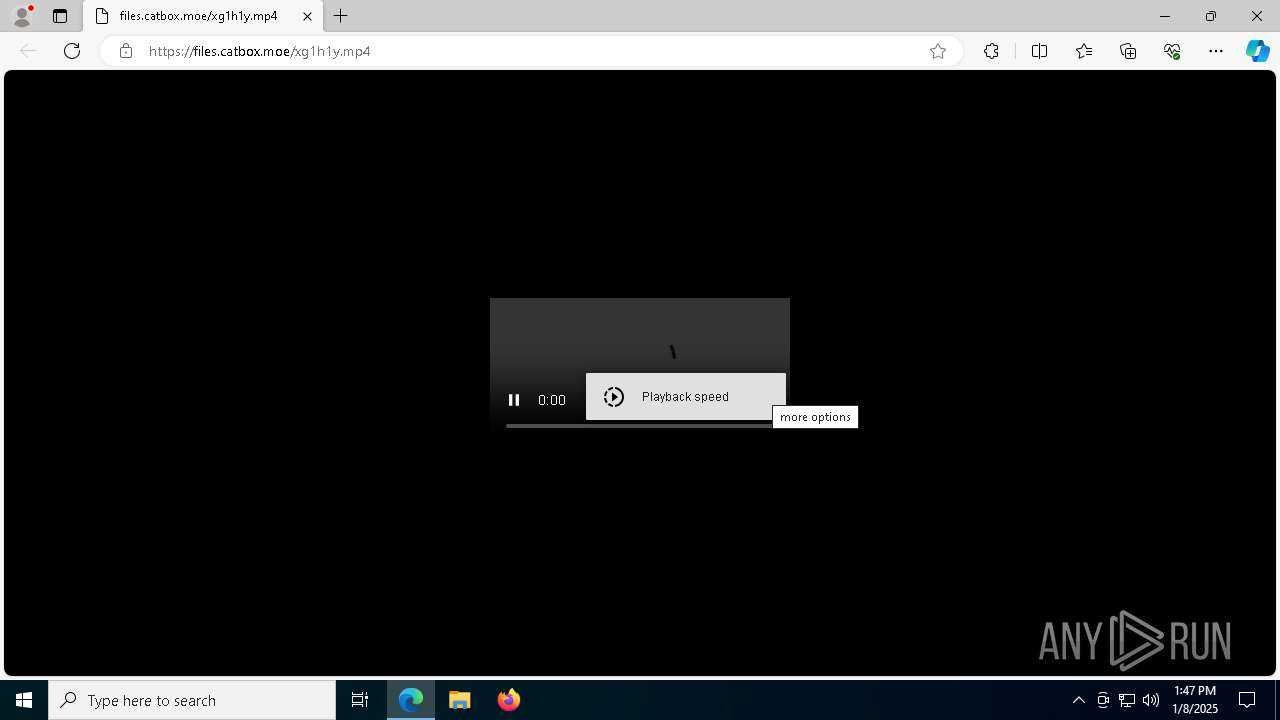Viewport: 1280px width, 720px height.
Task: Open Task View
Action: pyautogui.click(x=360, y=700)
